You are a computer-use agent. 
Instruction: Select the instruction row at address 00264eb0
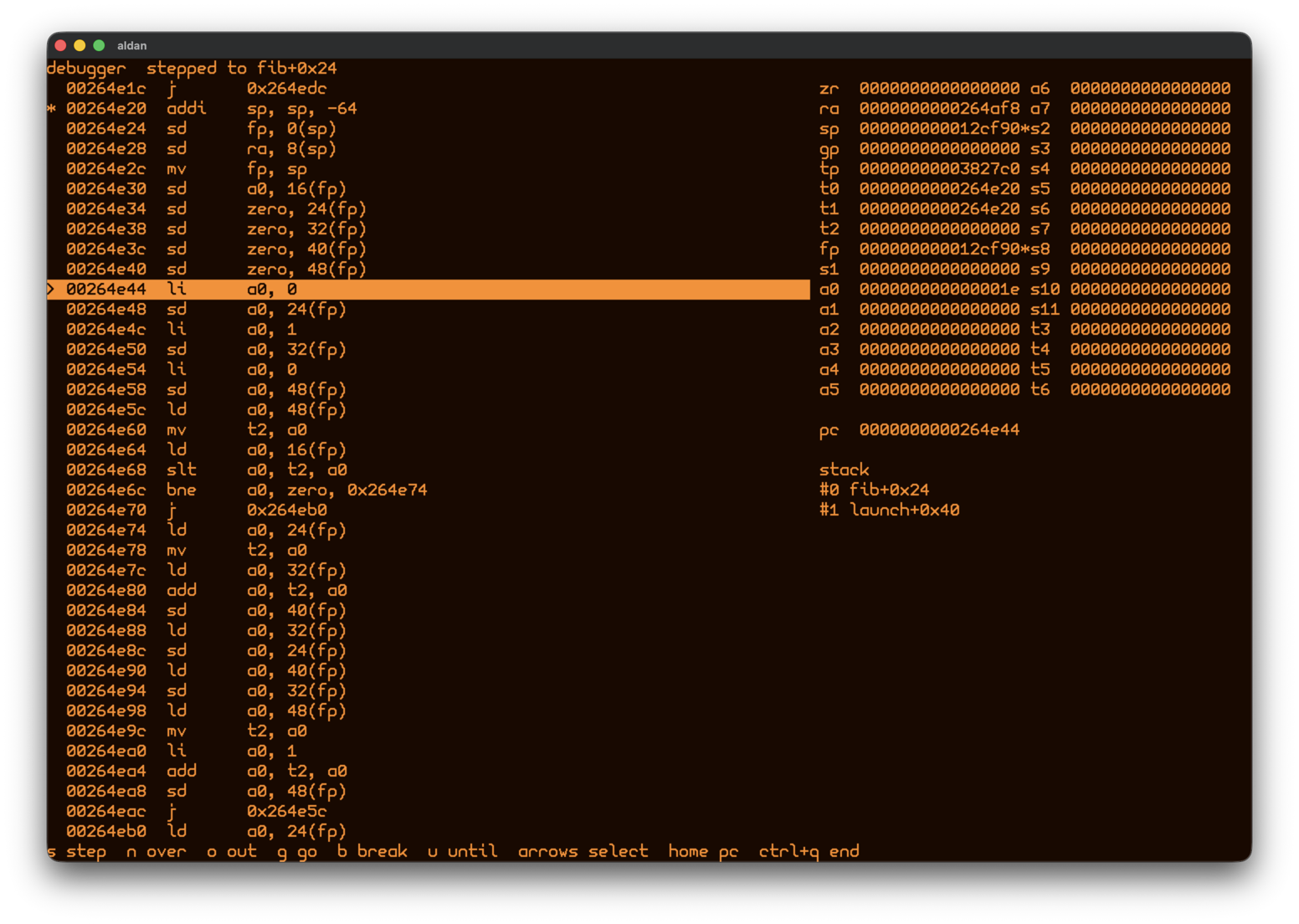click(x=429, y=832)
